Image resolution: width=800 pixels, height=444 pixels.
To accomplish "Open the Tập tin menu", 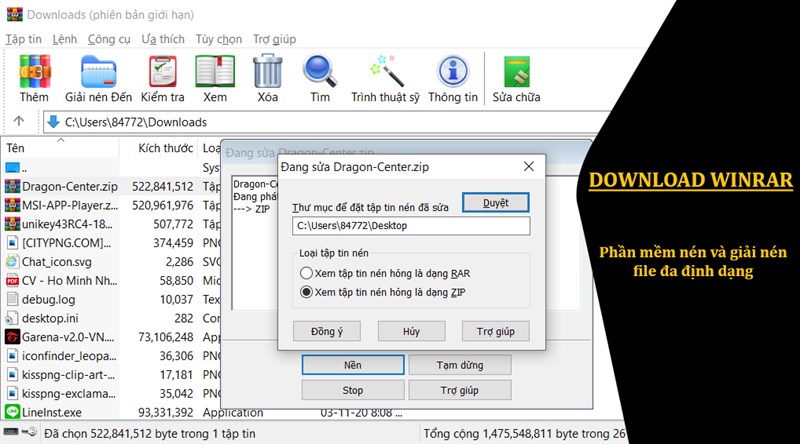I will coord(23,39).
